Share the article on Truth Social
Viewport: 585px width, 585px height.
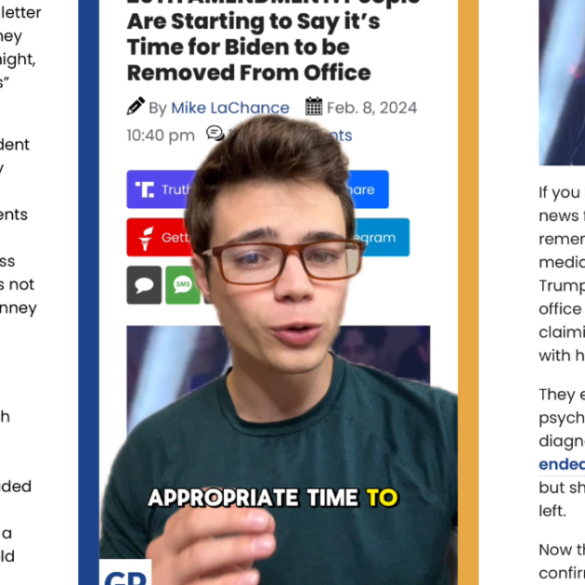(x=160, y=189)
